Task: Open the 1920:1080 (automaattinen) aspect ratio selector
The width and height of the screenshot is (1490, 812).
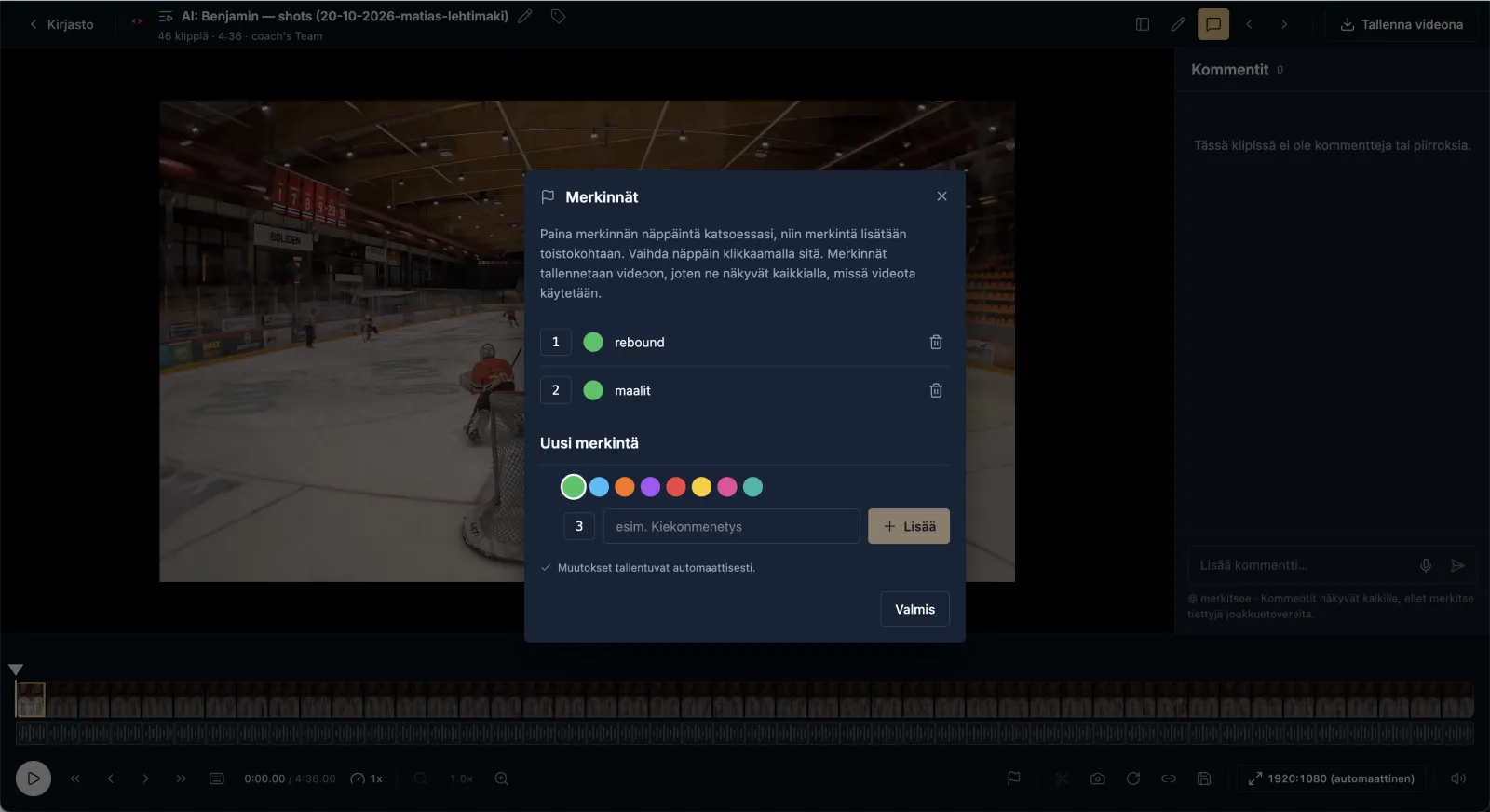Action: [x=1331, y=778]
